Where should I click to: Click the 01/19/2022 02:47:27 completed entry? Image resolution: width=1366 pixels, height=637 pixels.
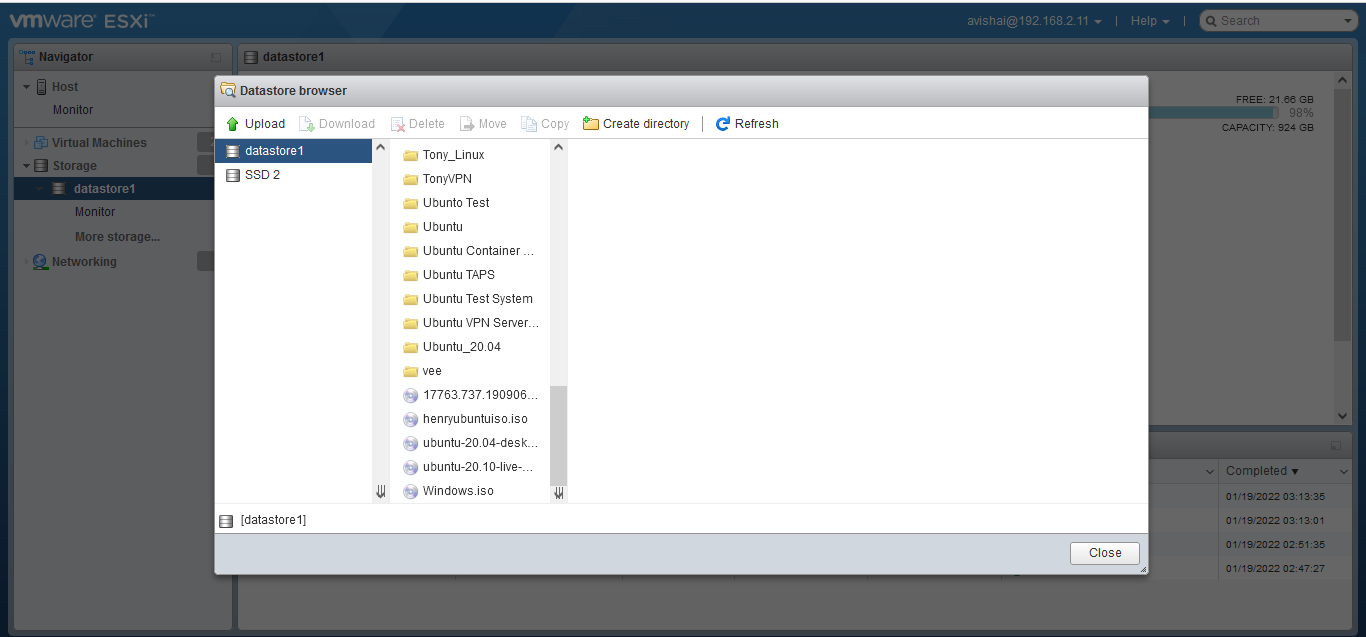click(1275, 568)
